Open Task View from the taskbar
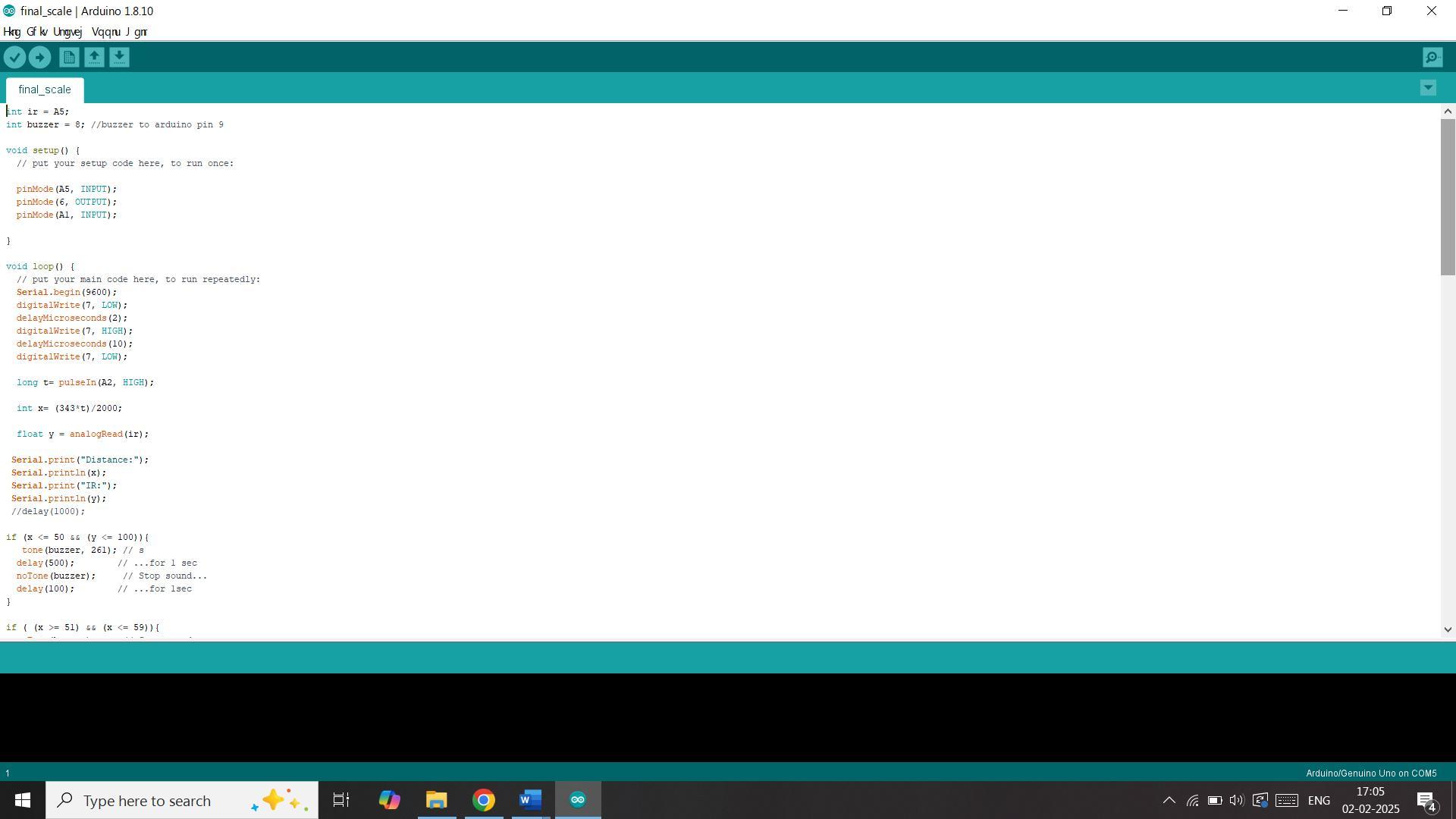Viewport: 1456px width, 819px height. pos(341,800)
